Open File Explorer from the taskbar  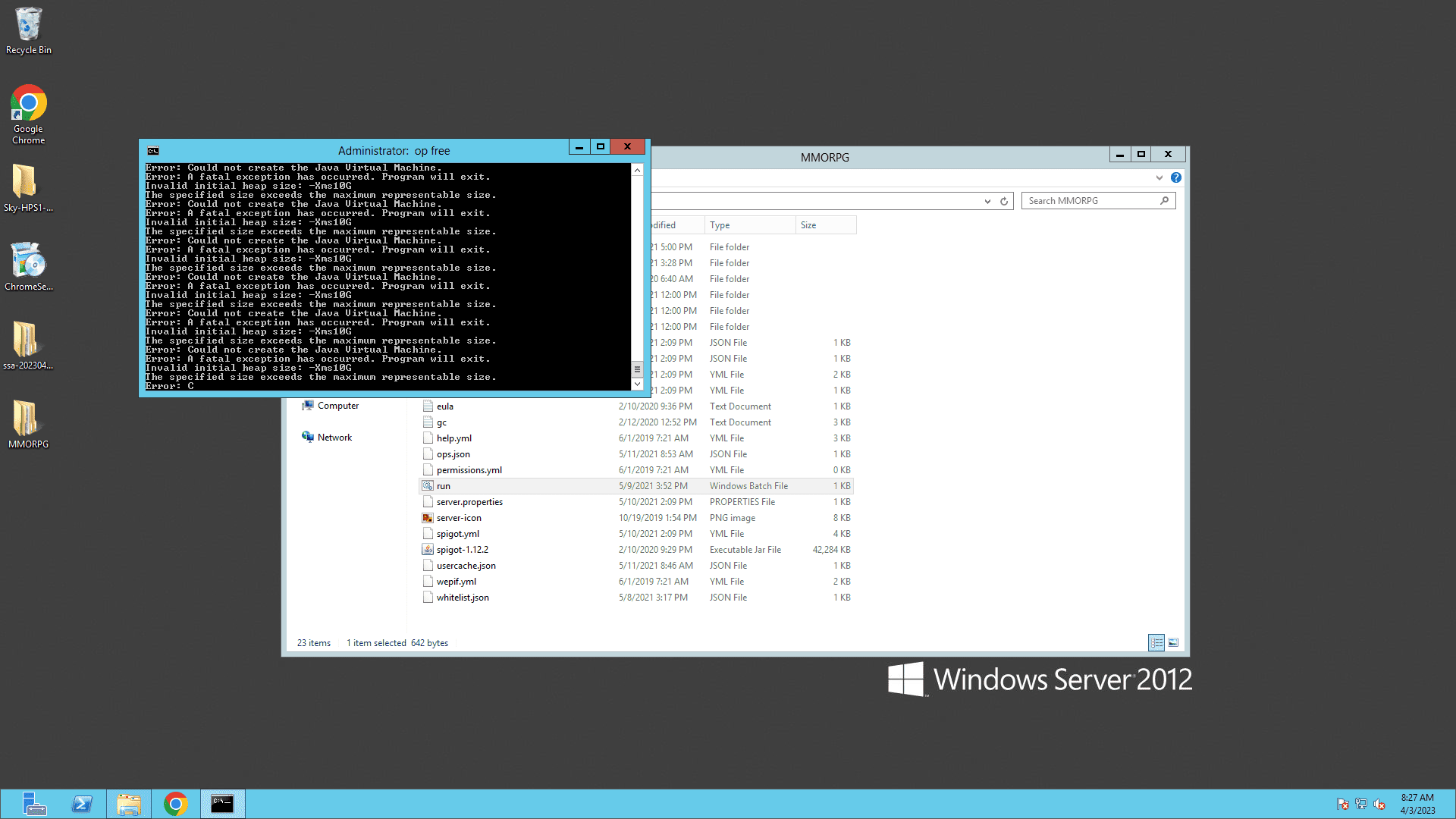(129, 804)
